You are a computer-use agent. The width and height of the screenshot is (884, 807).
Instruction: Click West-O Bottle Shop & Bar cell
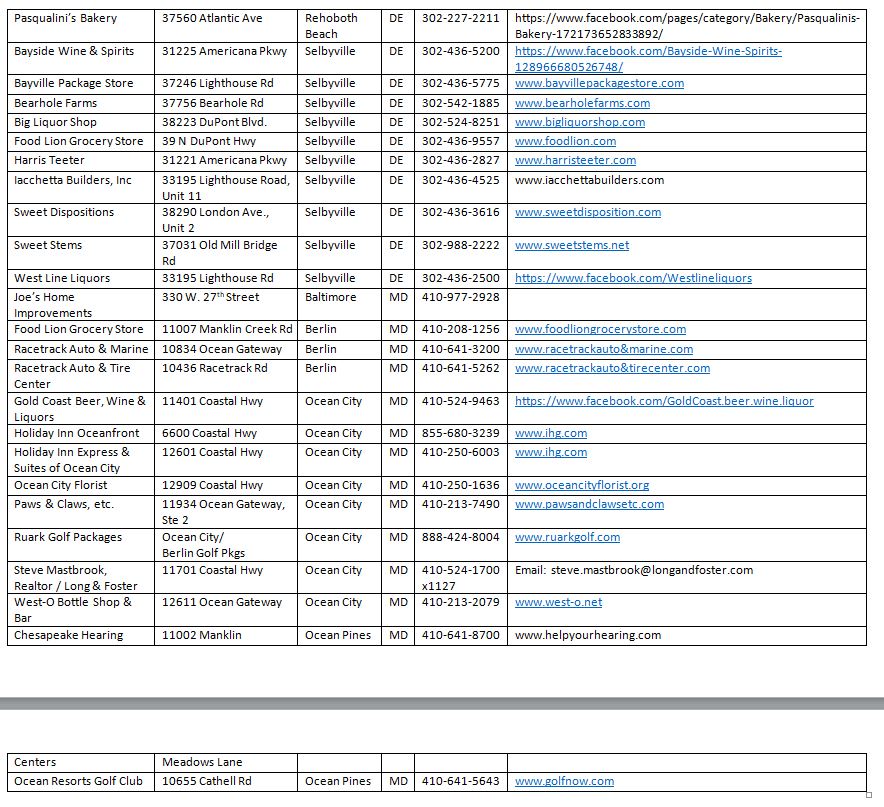[81, 610]
